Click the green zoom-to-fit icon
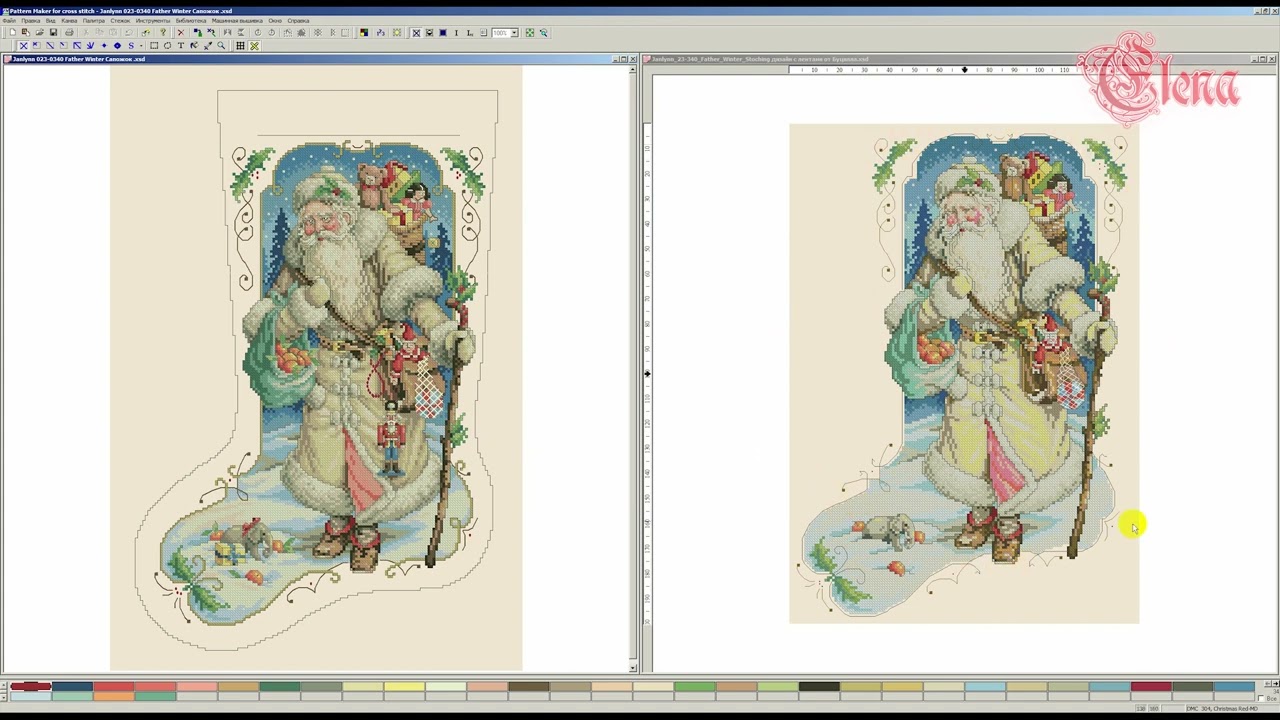 coord(530,33)
